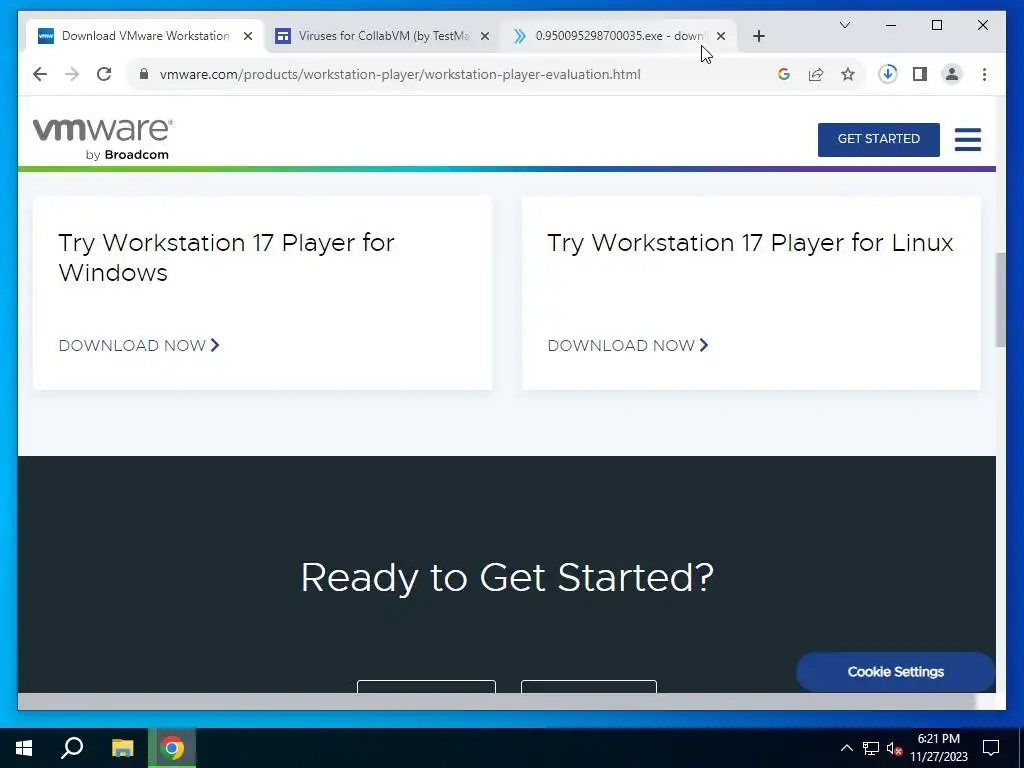Click 'Try Workstation 17 Player for Linux' heading

click(x=750, y=243)
